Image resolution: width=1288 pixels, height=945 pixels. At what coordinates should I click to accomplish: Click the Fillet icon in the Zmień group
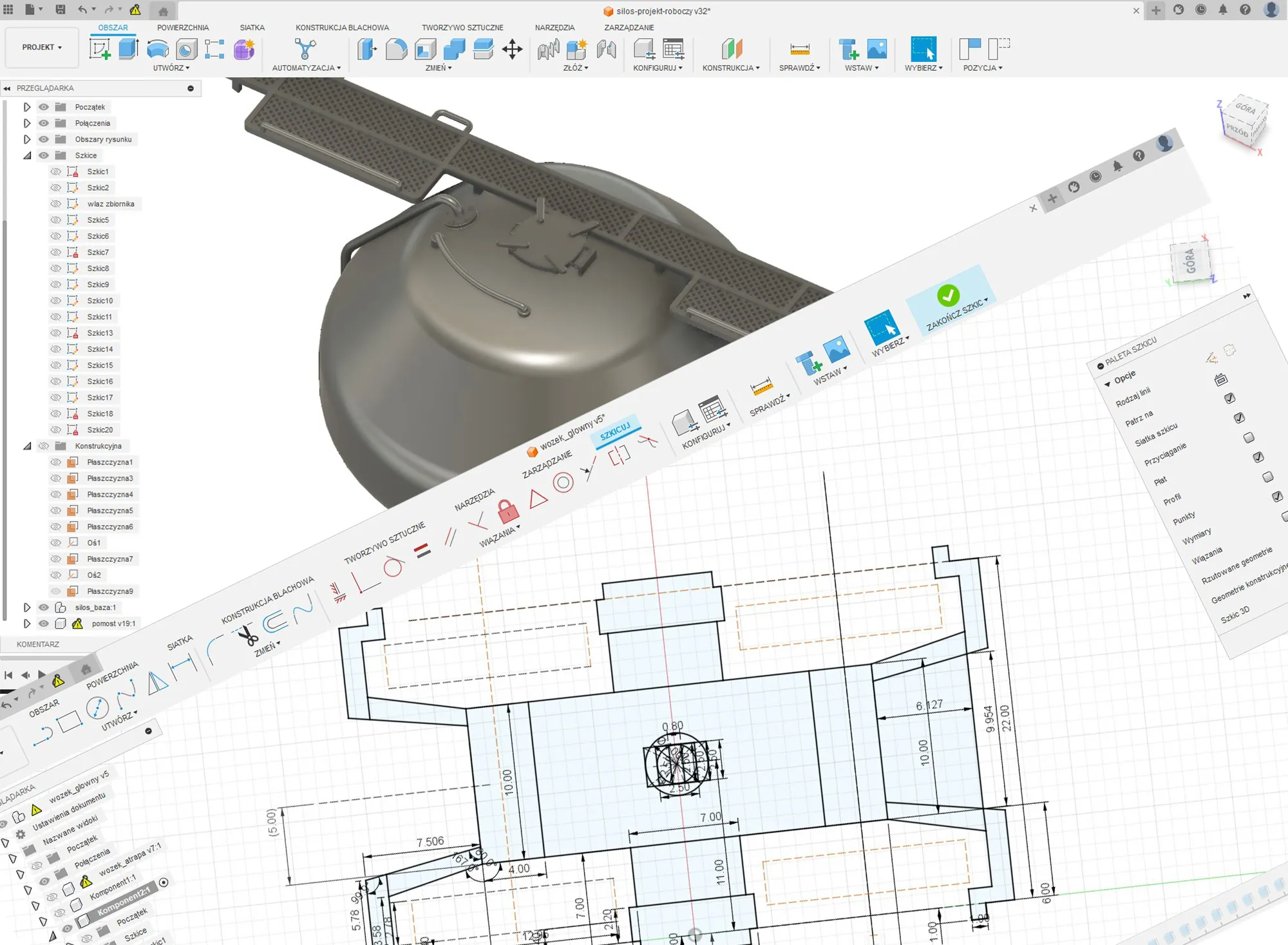point(396,49)
